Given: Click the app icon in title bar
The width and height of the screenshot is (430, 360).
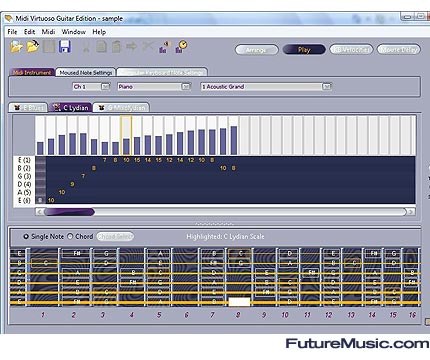Looking at the screenshot, I should 8,18.
